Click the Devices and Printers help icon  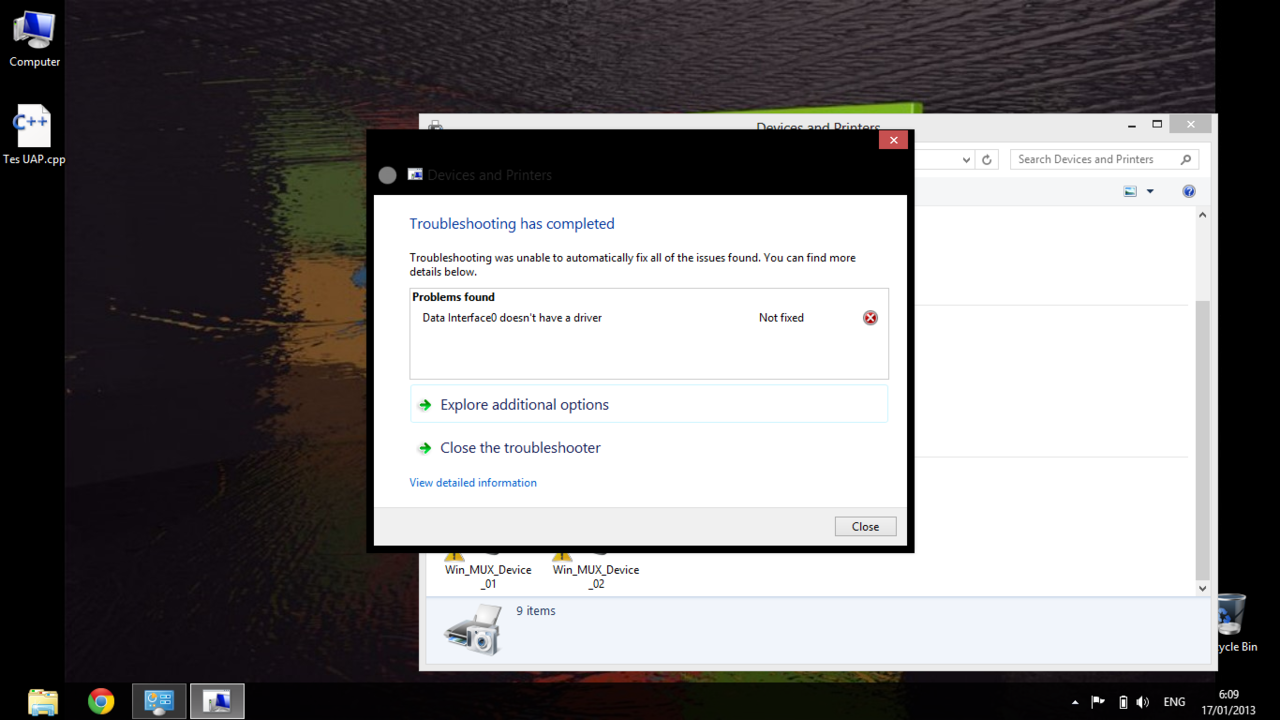(1189, 191)
